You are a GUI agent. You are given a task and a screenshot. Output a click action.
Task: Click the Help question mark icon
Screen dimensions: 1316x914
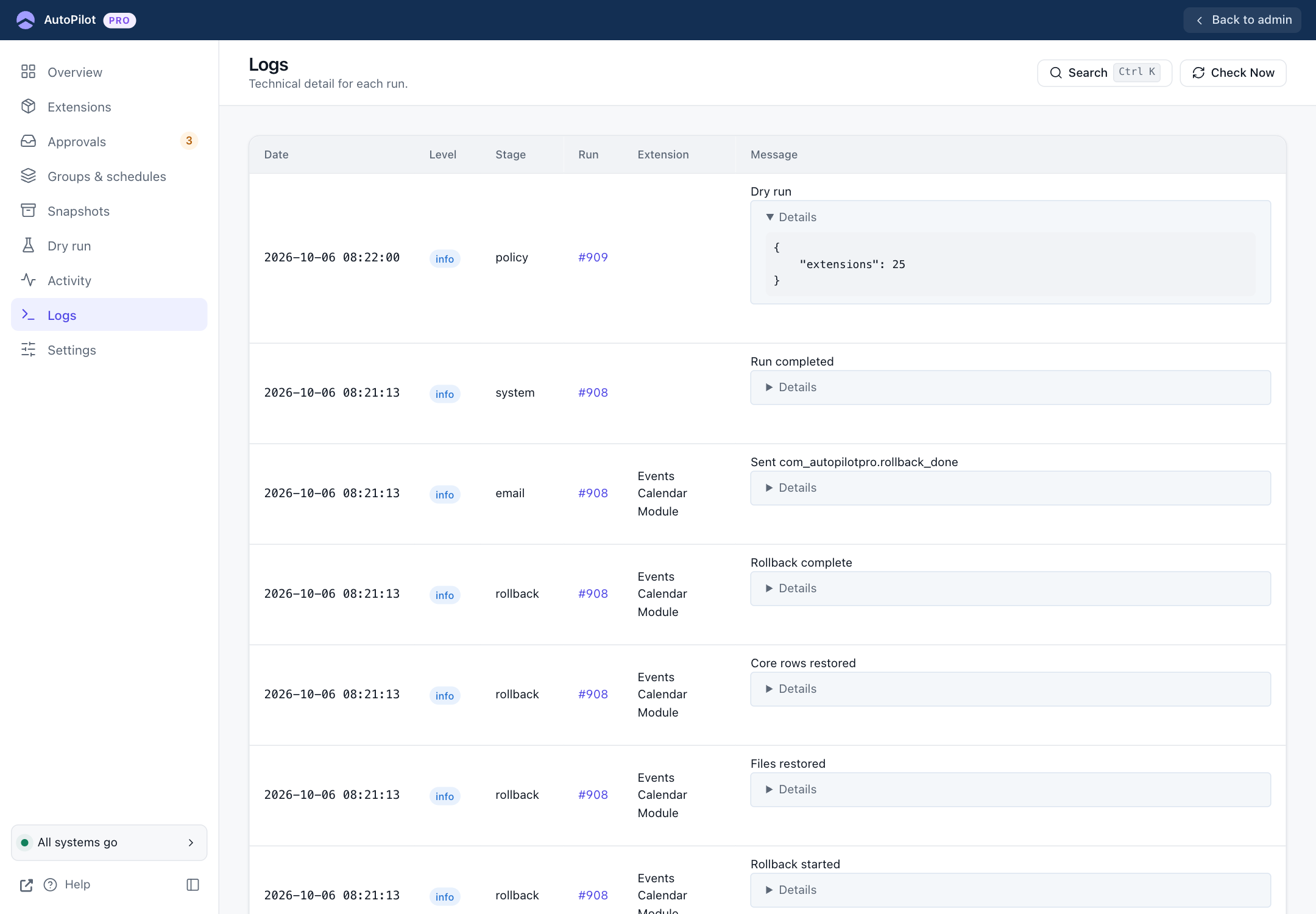pos(51,885)
